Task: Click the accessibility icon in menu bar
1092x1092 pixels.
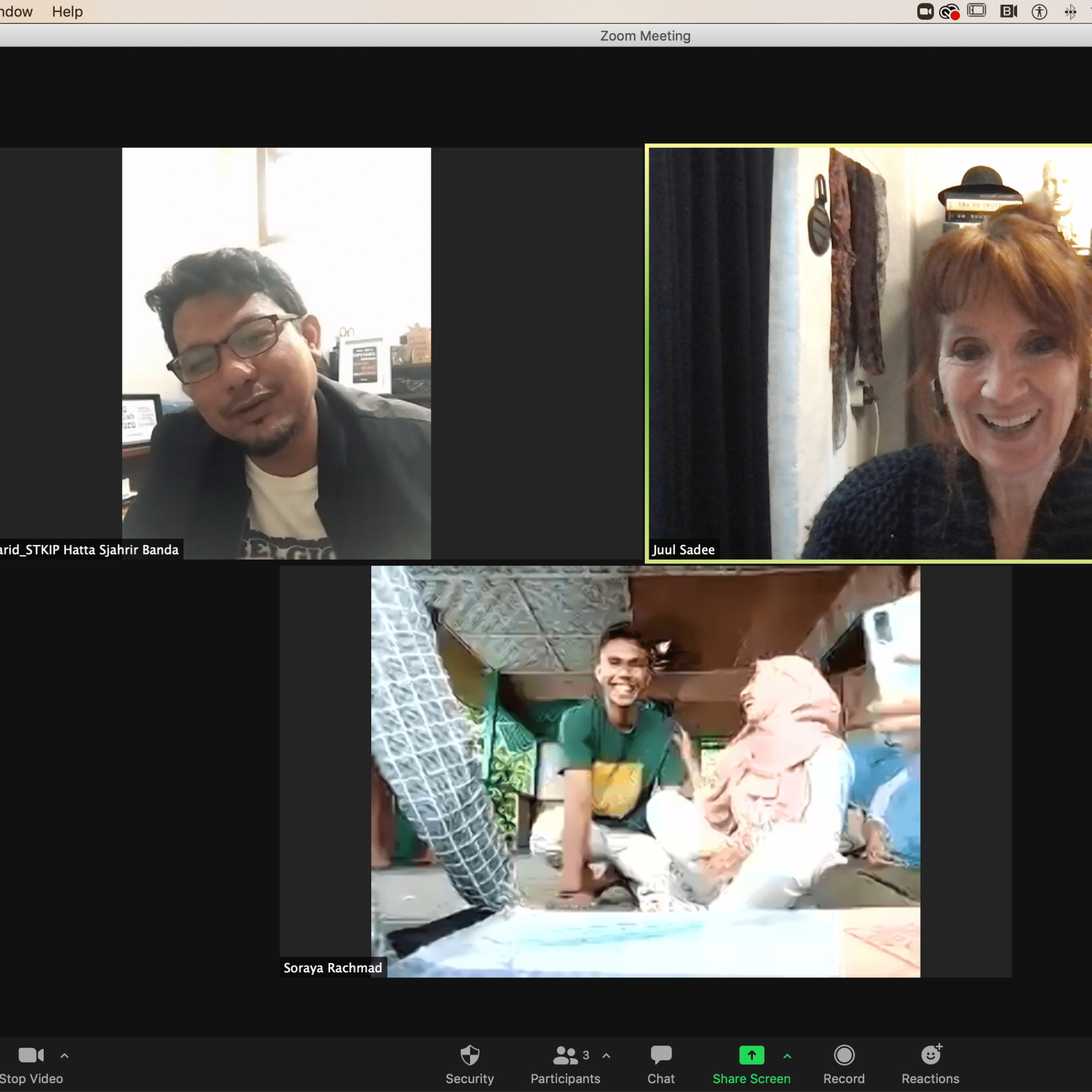Action: (1040, 11)
